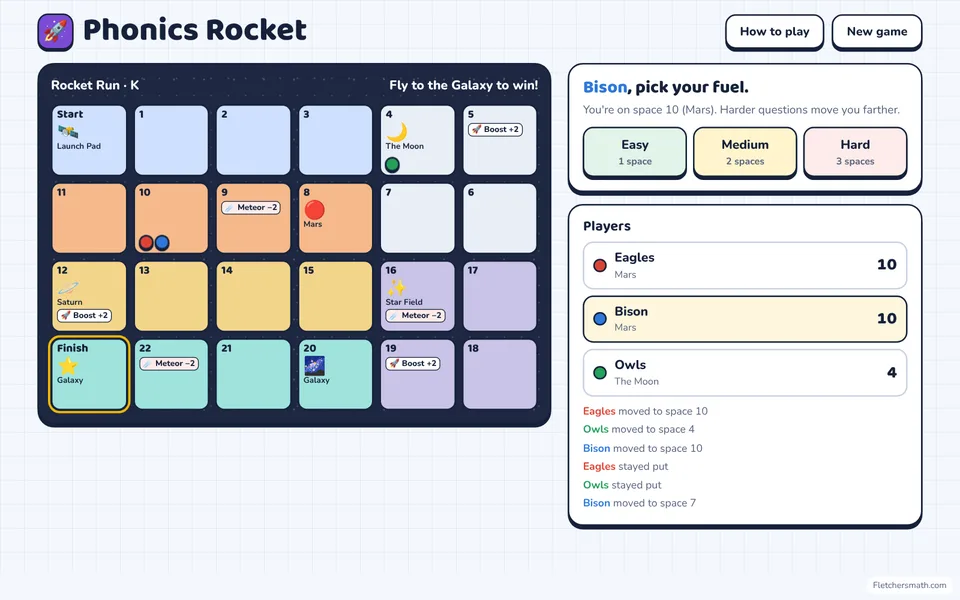Click board space 13

point(171,296)
